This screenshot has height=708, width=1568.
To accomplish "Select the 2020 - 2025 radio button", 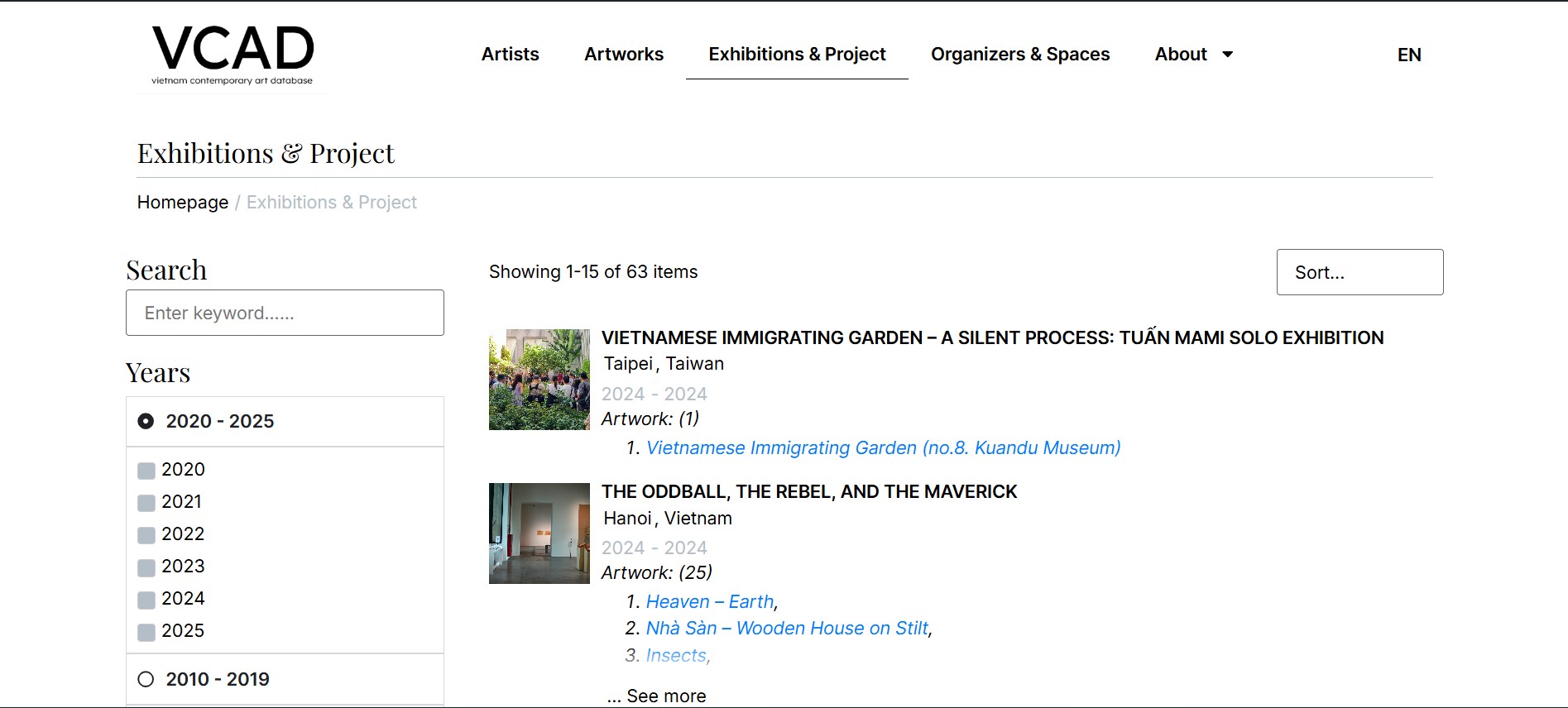I will pyautogui.click(x=146, y=421).
